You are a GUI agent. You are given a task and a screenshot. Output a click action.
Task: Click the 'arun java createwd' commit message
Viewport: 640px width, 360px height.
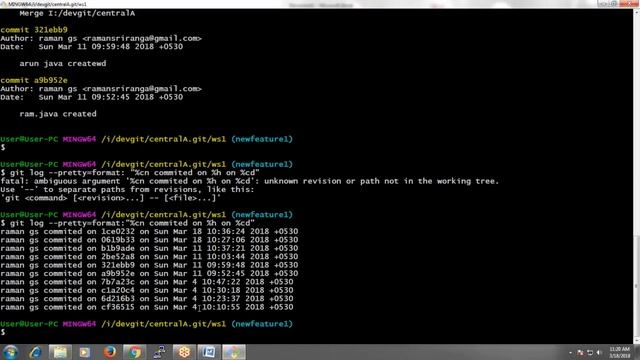click(63, 64)
